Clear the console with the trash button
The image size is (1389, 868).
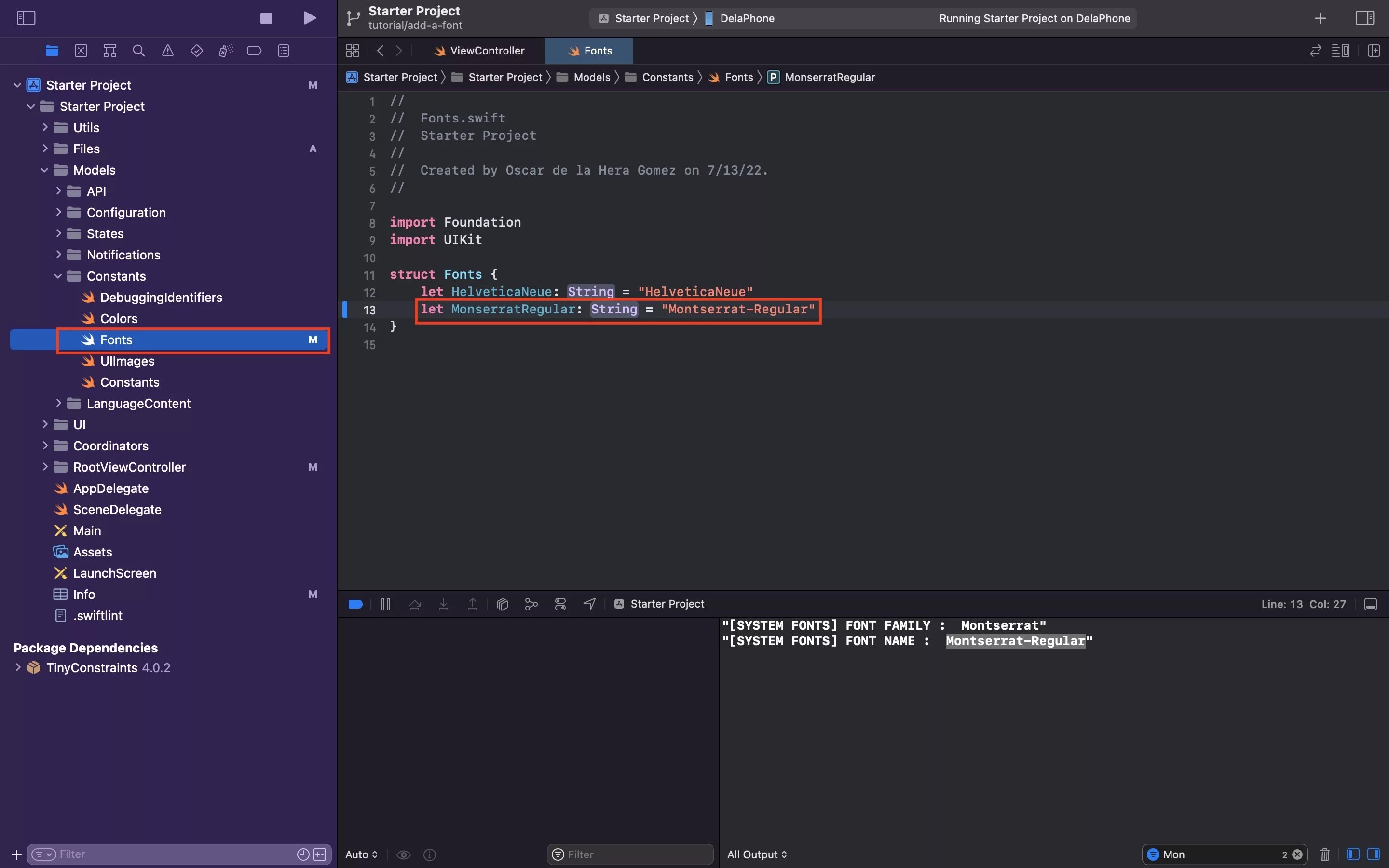[1324, 854]
